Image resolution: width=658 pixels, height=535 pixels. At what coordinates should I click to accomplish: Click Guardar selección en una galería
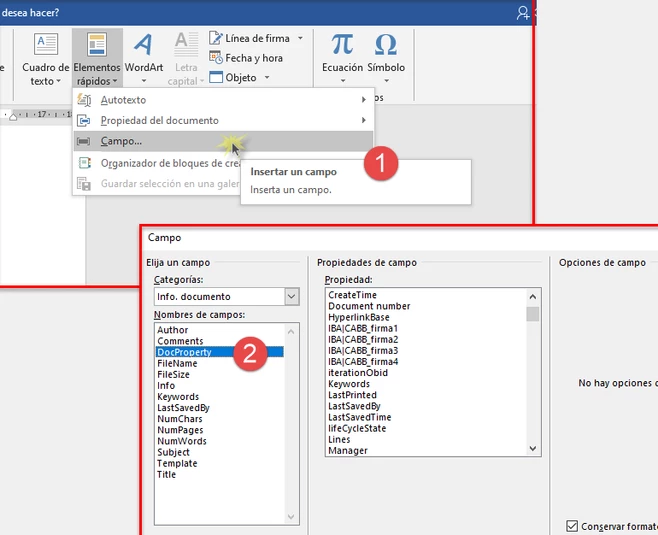click(157, 183)
